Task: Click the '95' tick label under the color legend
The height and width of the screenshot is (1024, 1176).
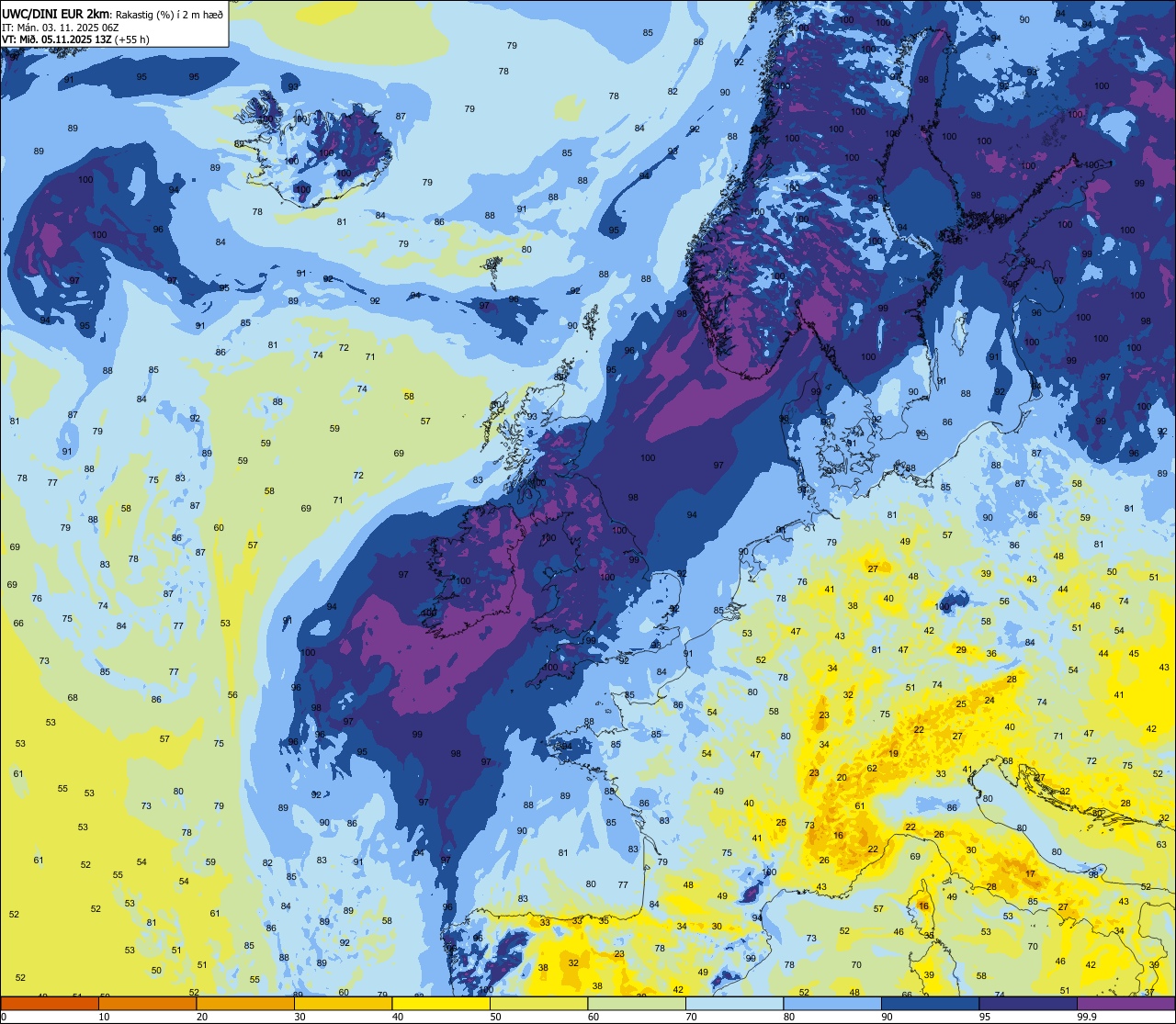Action: (985, 1017)
